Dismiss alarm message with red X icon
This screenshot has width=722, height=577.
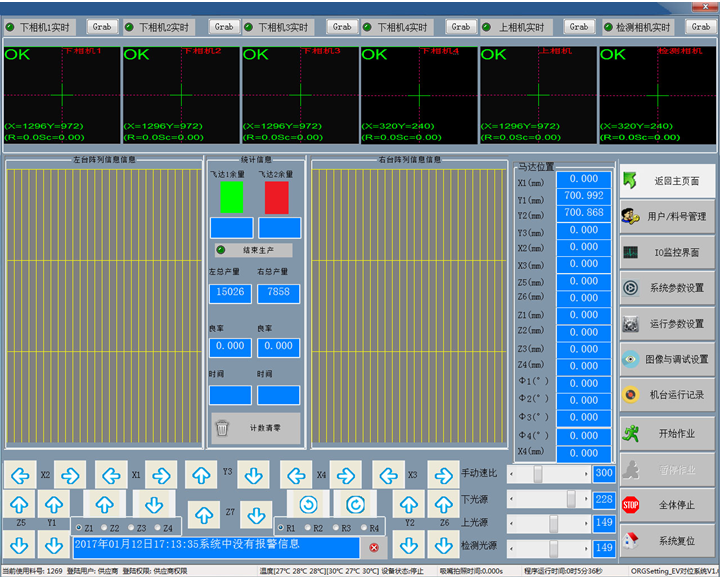click(x=374, y=547)
